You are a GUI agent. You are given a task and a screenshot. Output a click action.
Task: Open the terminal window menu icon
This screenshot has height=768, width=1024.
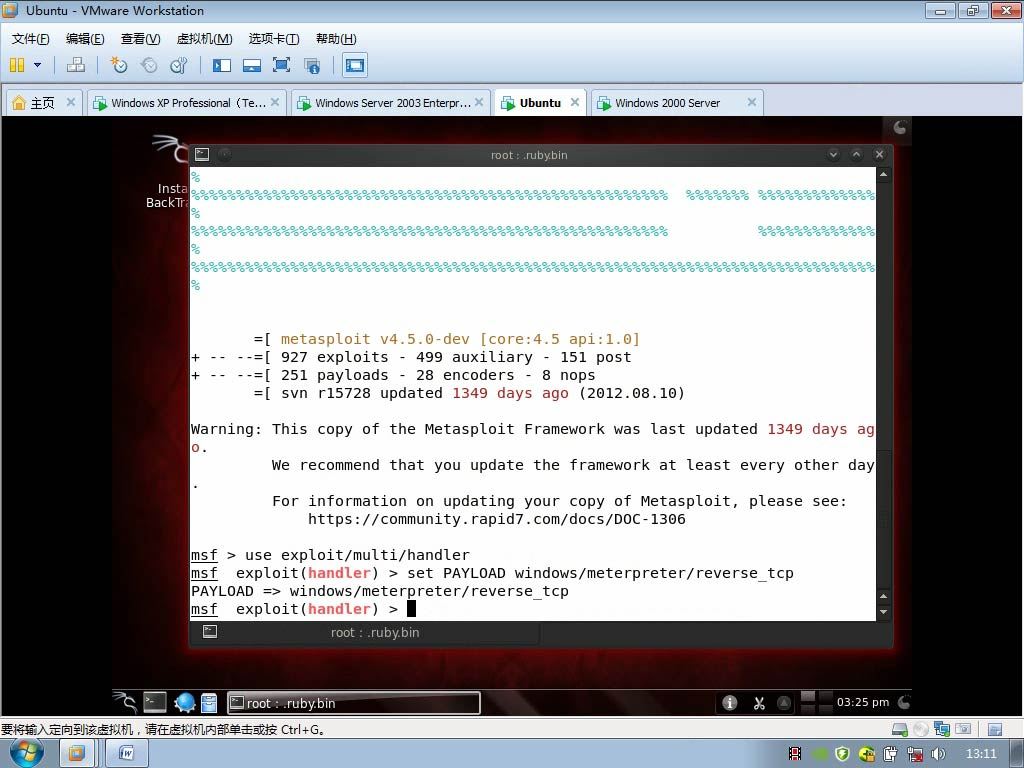[202, 154]
